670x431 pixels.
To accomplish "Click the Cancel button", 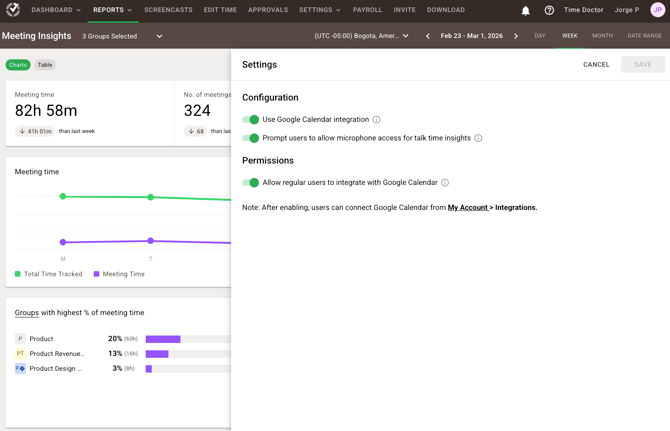I will pos(596,65).
